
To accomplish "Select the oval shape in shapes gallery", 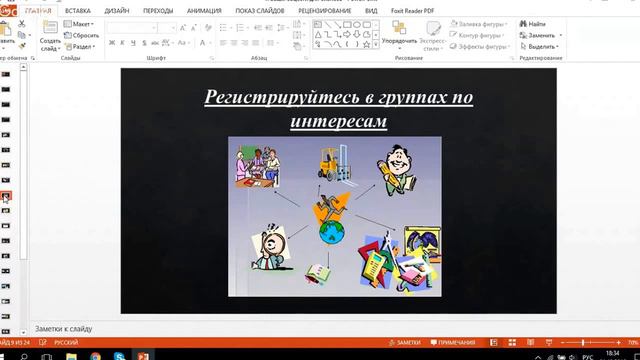I will (357, 25).
